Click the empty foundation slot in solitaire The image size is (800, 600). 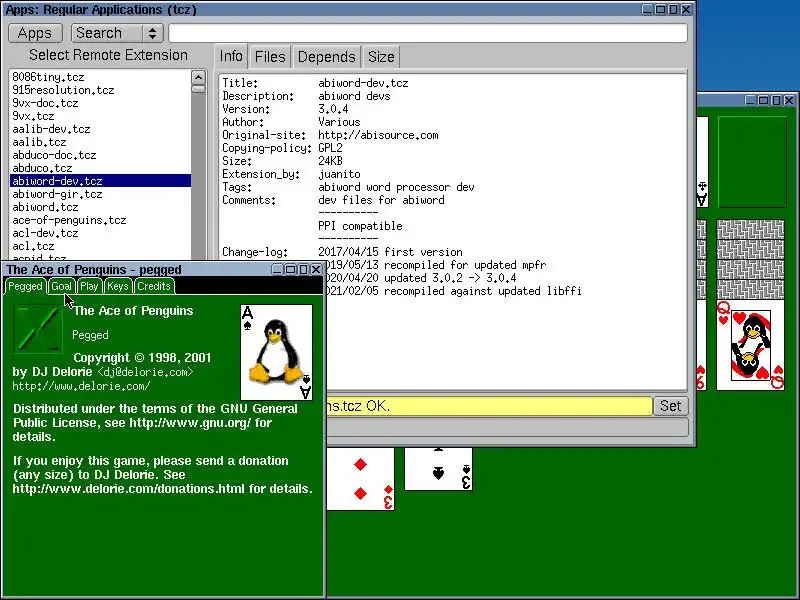coord(753,162)
